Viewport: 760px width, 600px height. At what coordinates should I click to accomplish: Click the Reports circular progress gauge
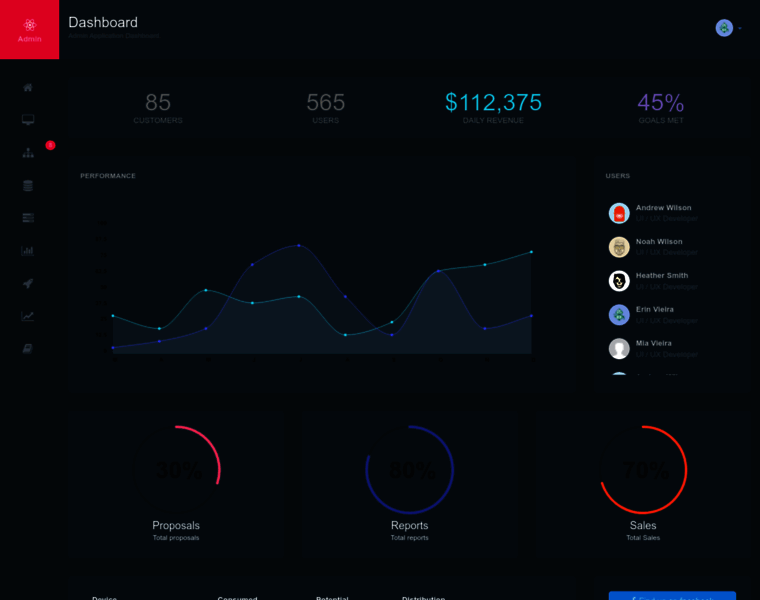point(410,470)
